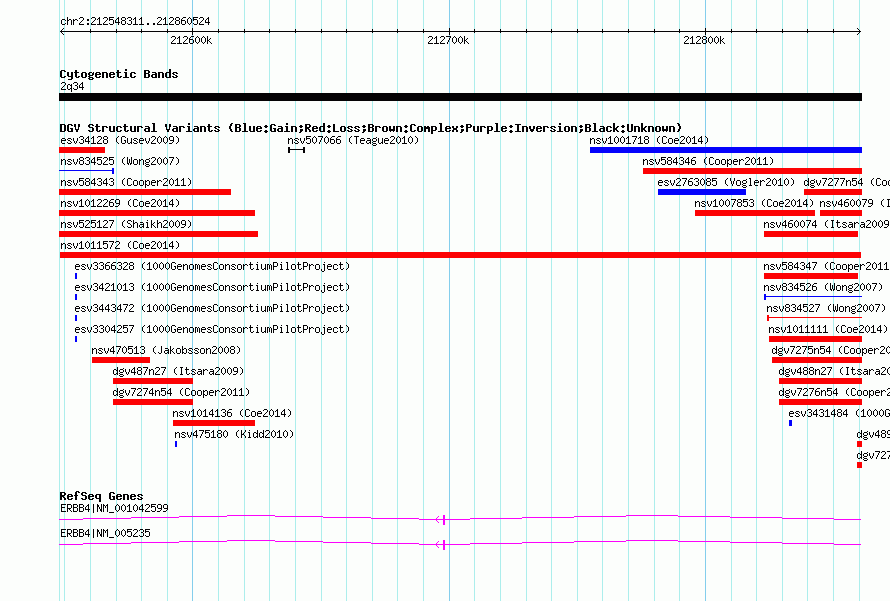This screenshot has height=601, width=890.
Task: Select nsv475180 (Kidd2010) label
Action: [234, 434]
